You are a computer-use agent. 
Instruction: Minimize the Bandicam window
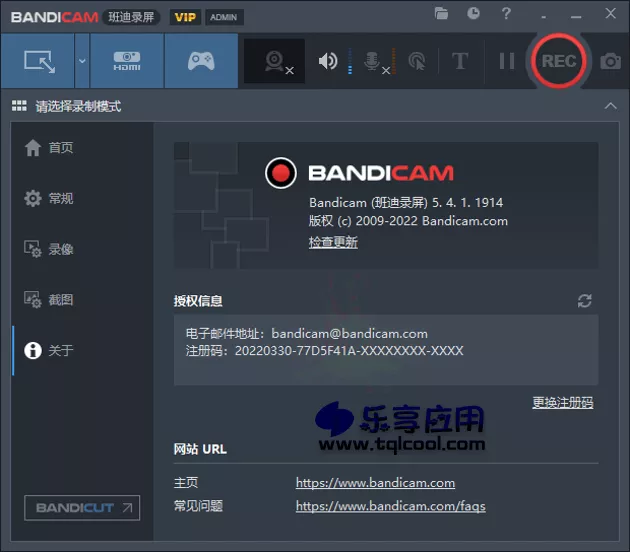click(576, 16)
